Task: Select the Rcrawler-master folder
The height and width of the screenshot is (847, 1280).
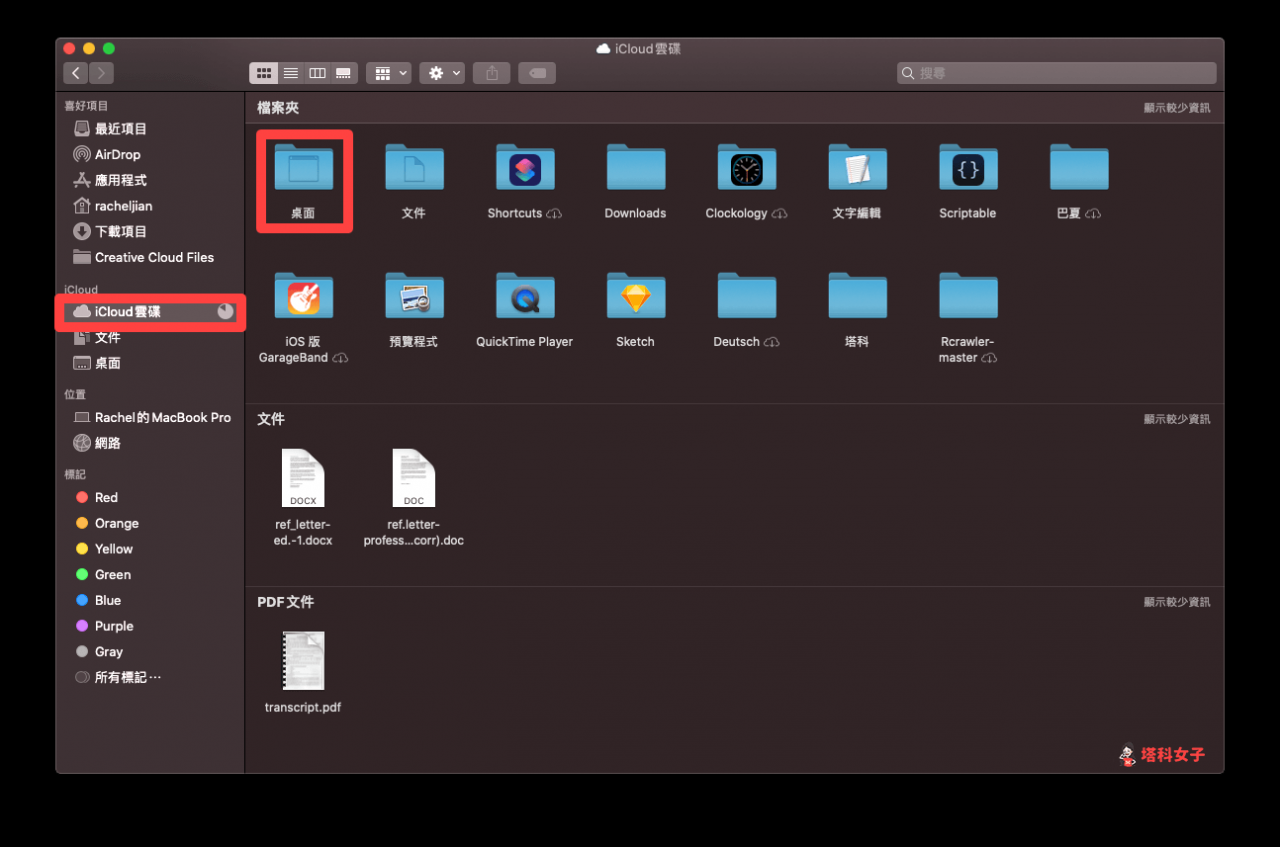Action: click(968, 295)
